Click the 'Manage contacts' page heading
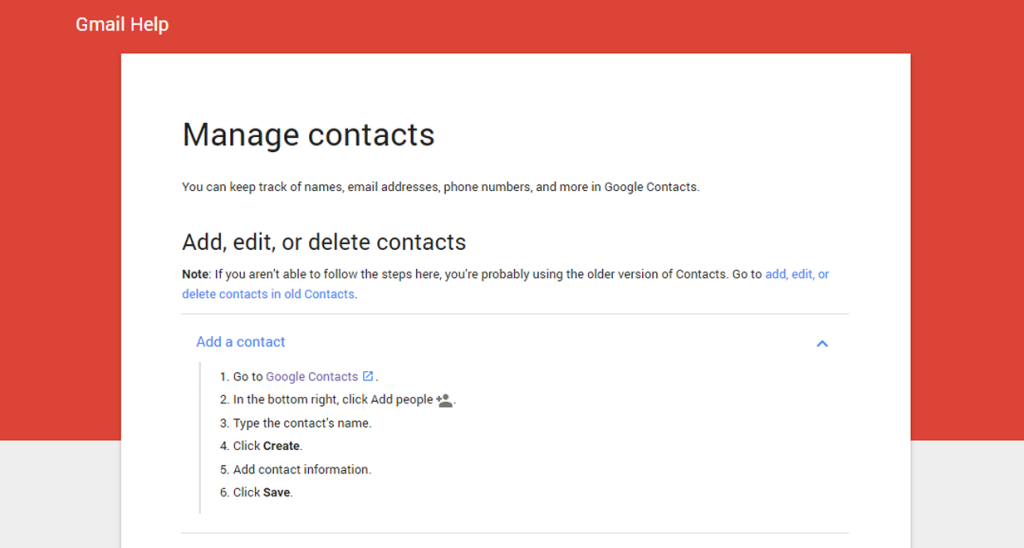Image resolution: width=1024 pixels, height=548 pixels. click(x=308, y=135)
